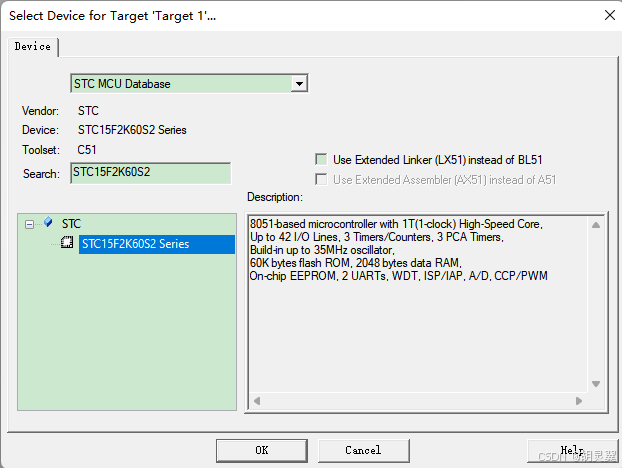The height and width of the screenshot is (468, 622).
Task: Click the Device value 'STC15F2K60S2 Series' text
Action: 132,130
